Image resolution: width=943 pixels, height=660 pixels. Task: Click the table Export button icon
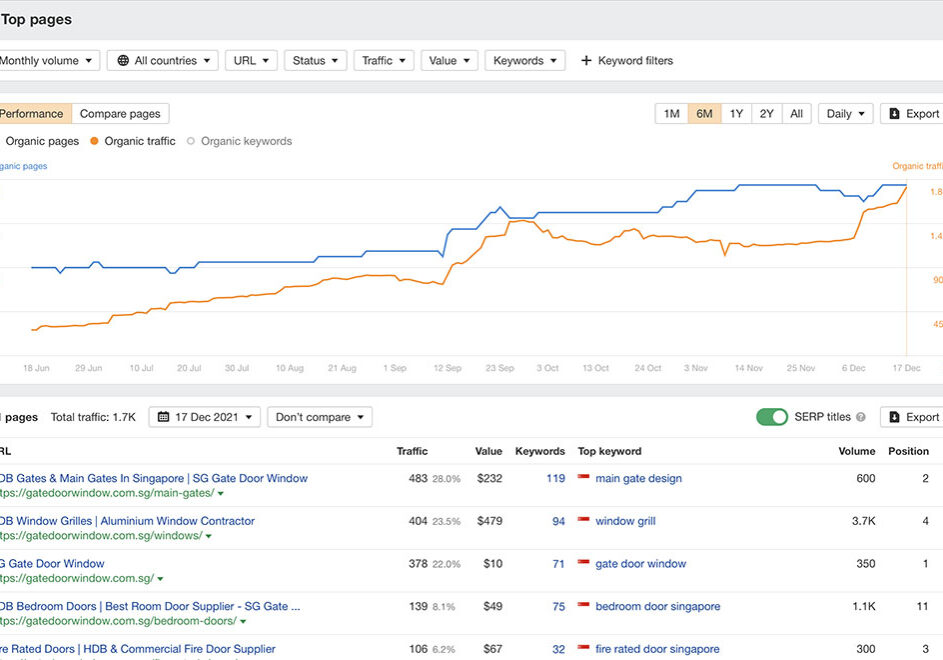click(895, 417)
